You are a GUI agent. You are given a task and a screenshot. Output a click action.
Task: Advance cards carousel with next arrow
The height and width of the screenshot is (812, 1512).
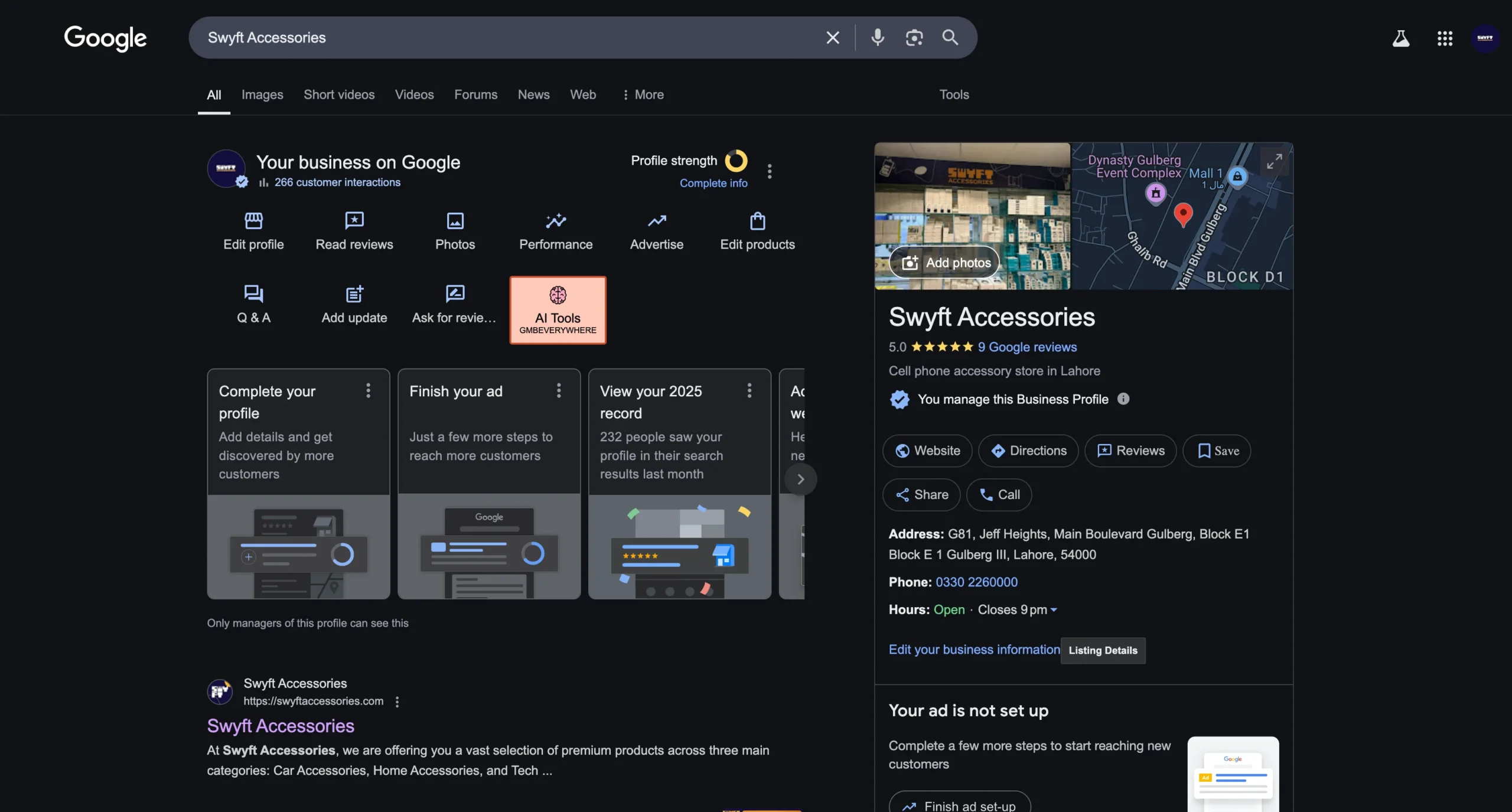coord(800,480)
